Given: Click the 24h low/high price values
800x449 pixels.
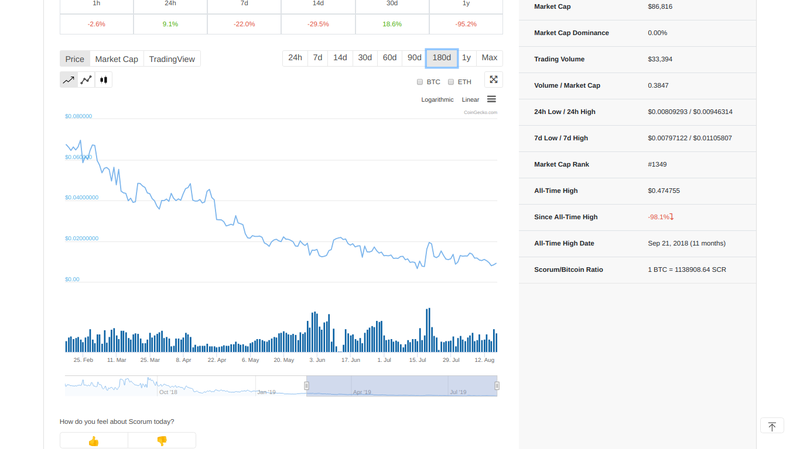Looking at the screenshot, I should pyautogui.click(x=690, y=112).
